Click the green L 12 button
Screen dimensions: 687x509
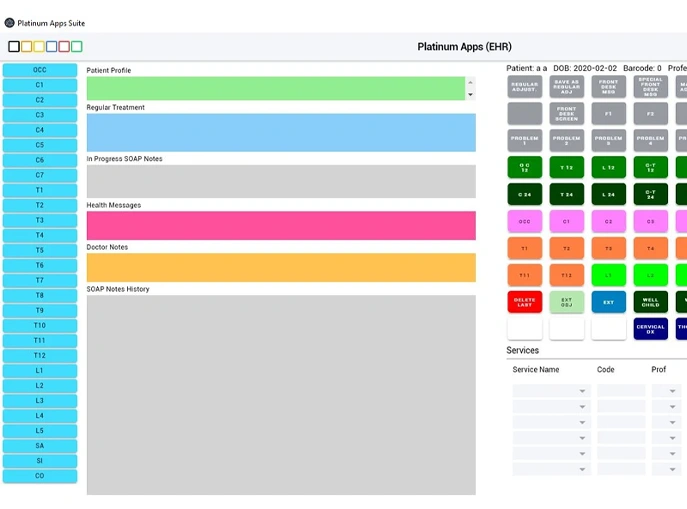(x=609, y=167)
